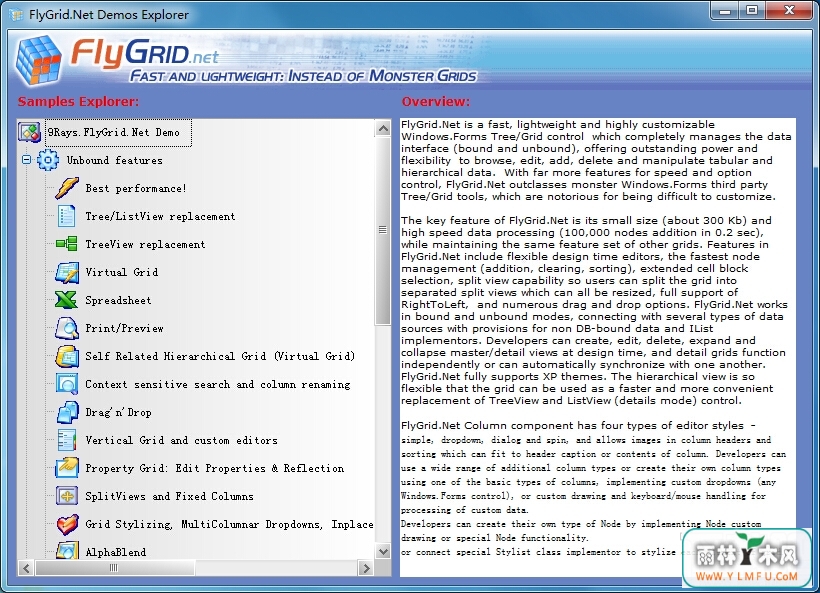
Task: Select the Virtual Grid sample
Action: tap(122, 272)
